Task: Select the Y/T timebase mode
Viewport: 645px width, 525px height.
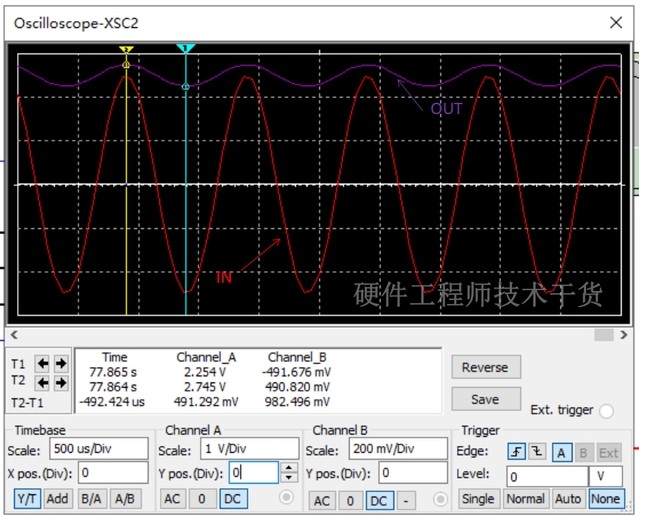Action: pyautogui.click(x=27, y=499)
